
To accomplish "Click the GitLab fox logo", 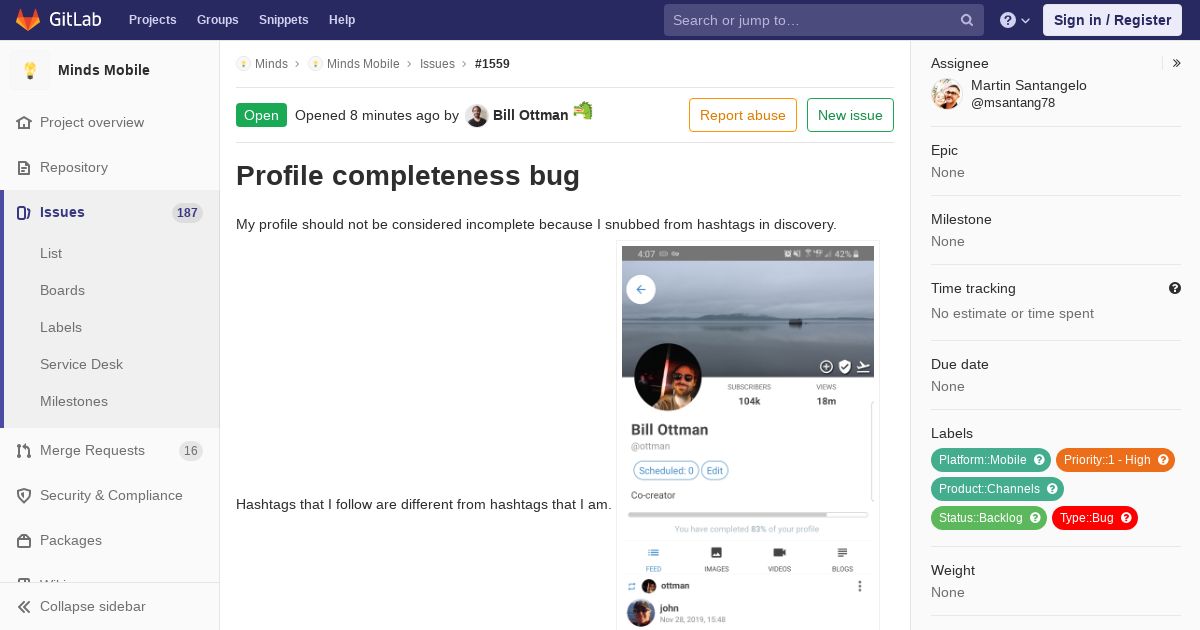I will click(28, 19).
